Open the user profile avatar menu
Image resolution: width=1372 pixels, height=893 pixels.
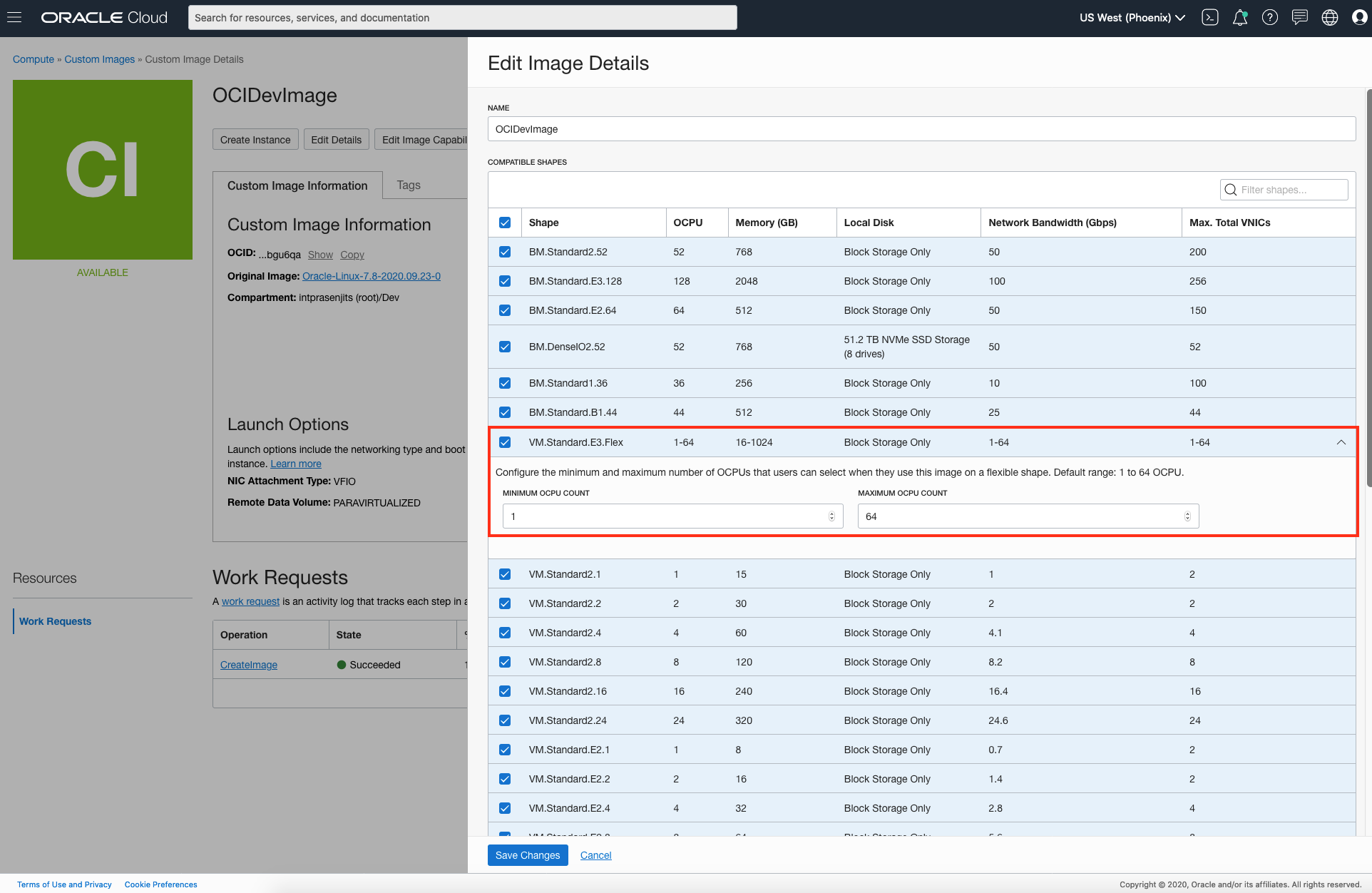(1359, 17)
